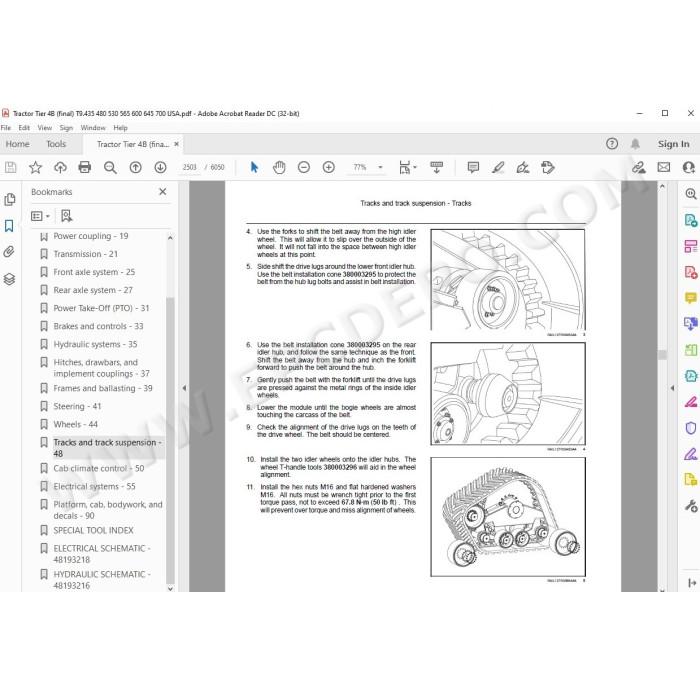Image resolution: width=700 pixels, height=700 pixels.
Task: Expand the right tools pane arrow
Action: coord(672,388)
